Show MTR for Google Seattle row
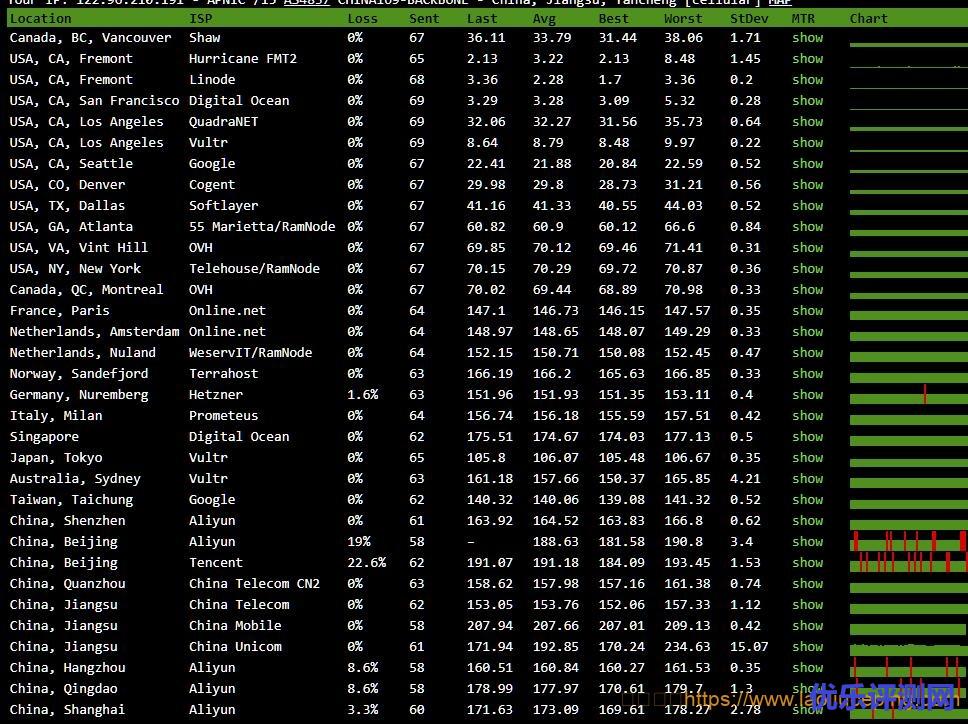The width and height of the screenshot is (968, 724). (x=807, y=164)
